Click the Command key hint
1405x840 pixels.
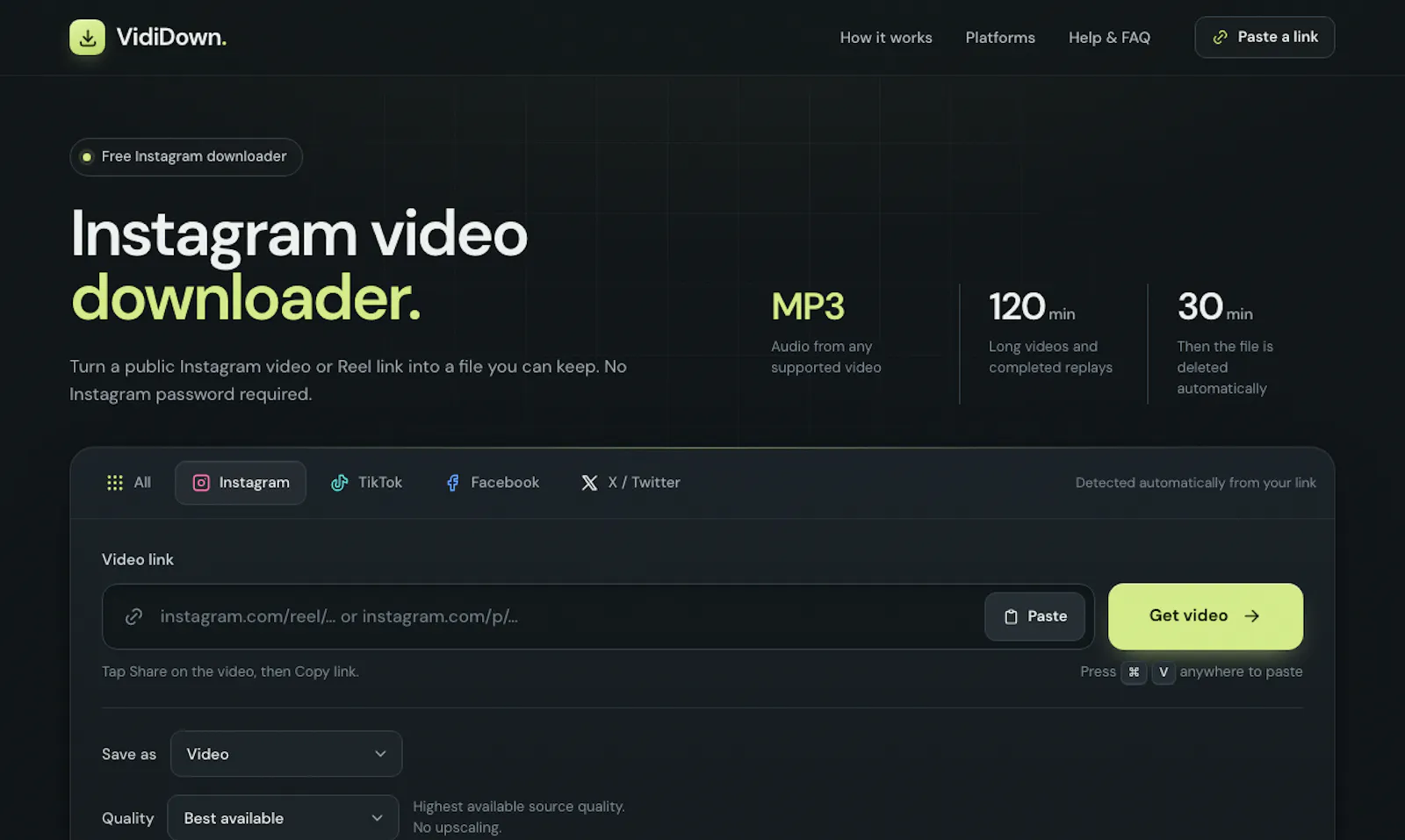[x=1134, y=672]
